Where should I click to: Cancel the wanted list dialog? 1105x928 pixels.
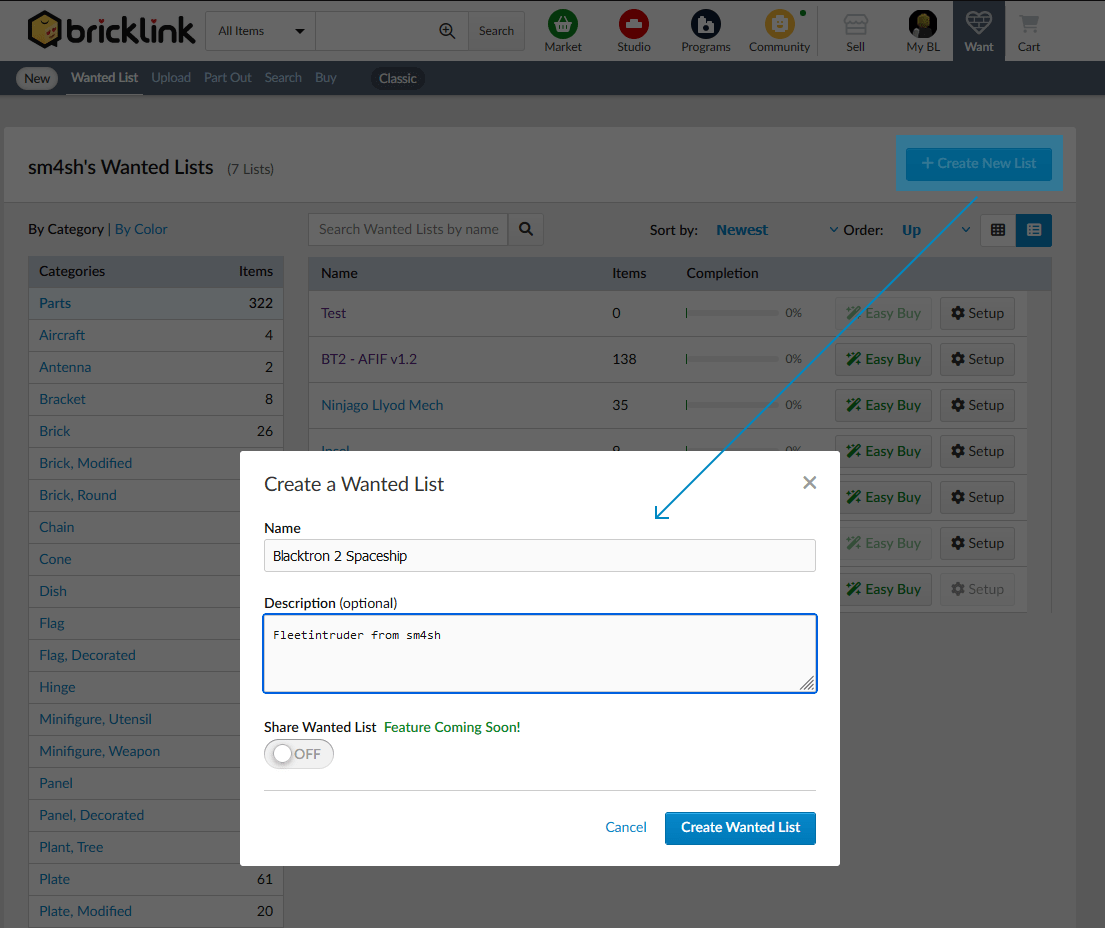pyautogui.click(x=626, y=827)
